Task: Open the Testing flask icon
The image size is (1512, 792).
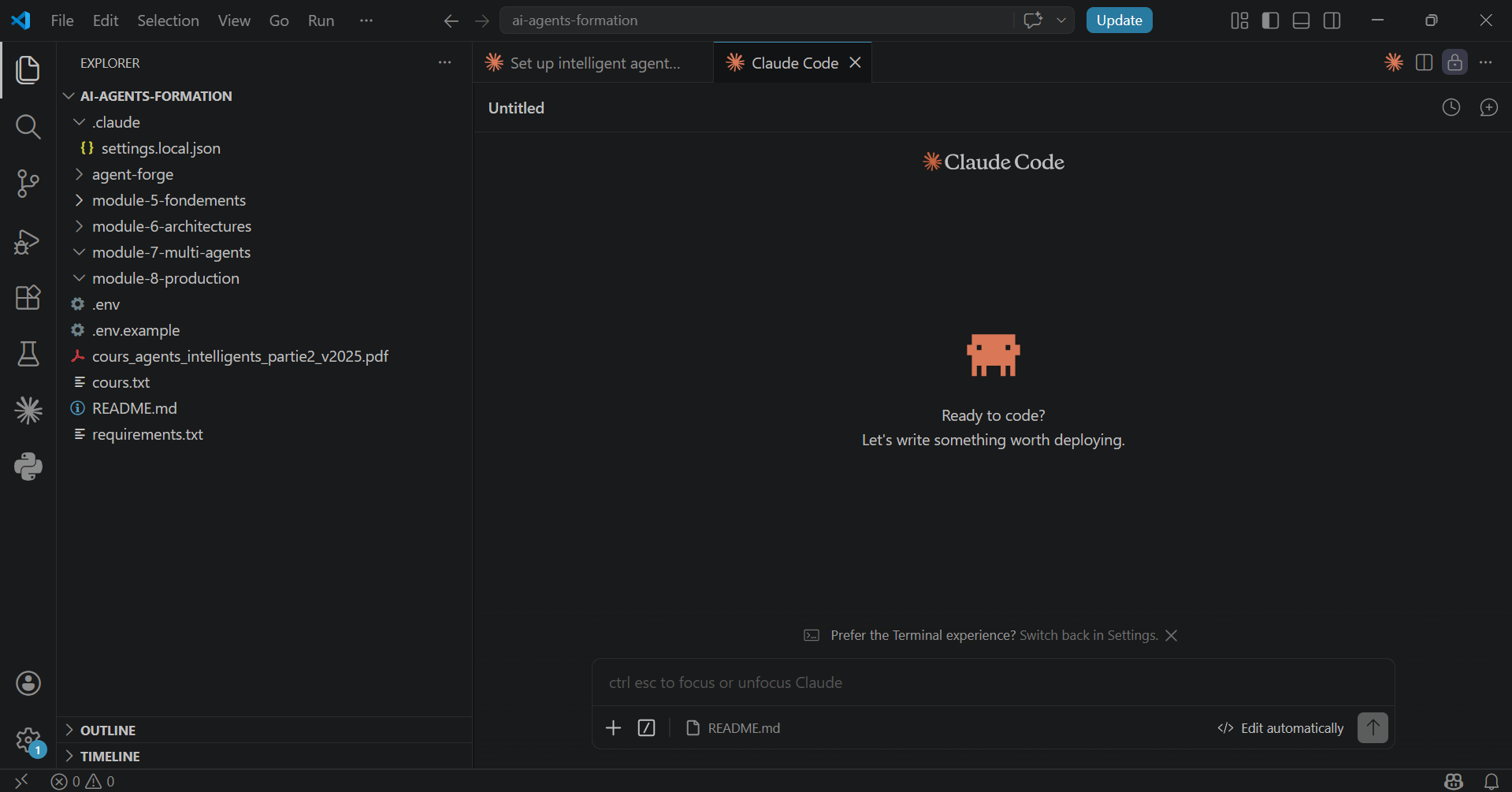Action: pos(28,355)
